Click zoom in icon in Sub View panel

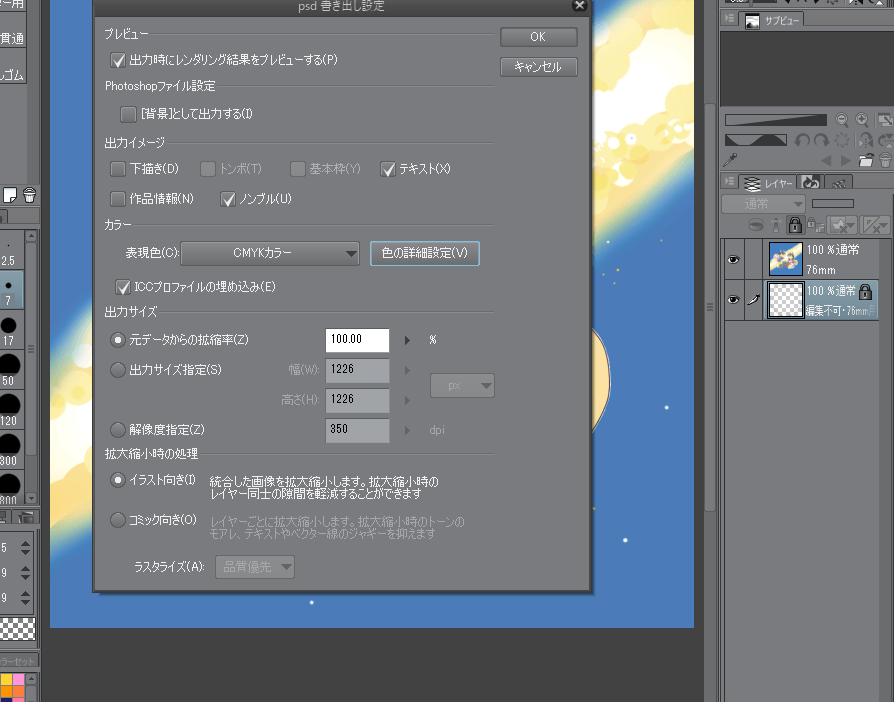[863, 119]
